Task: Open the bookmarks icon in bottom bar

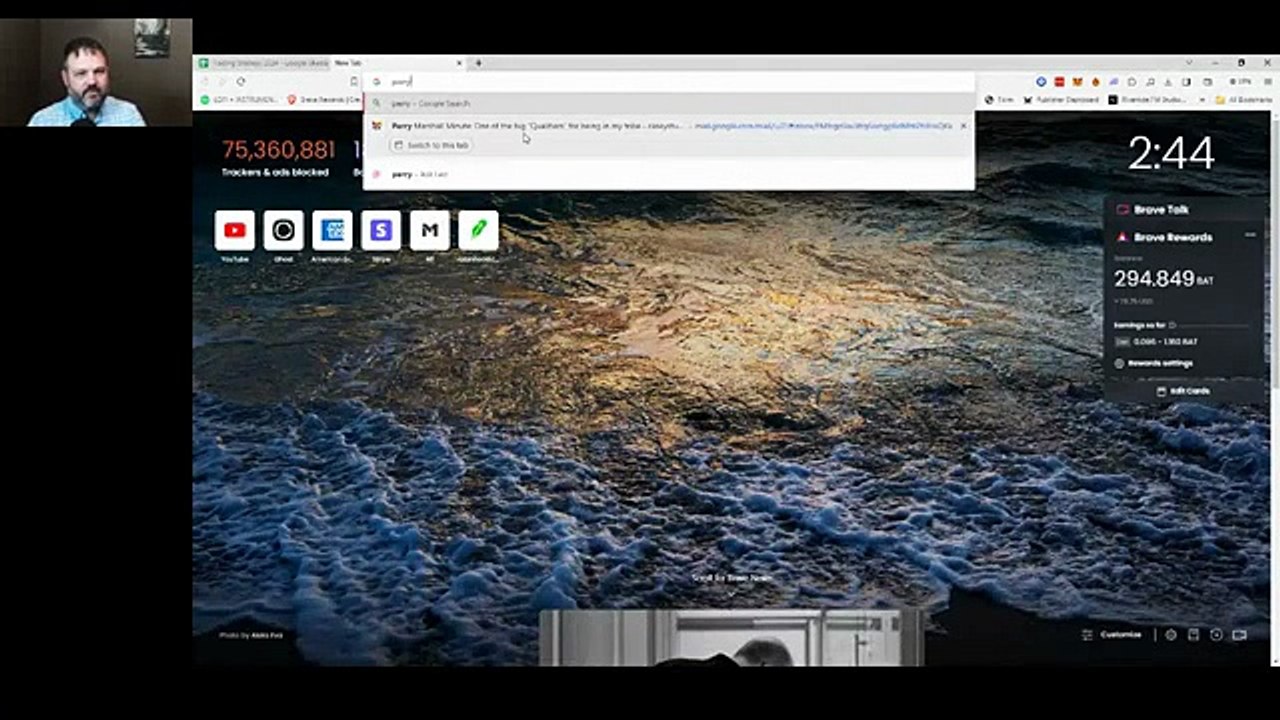Action: click(1194, 634)
